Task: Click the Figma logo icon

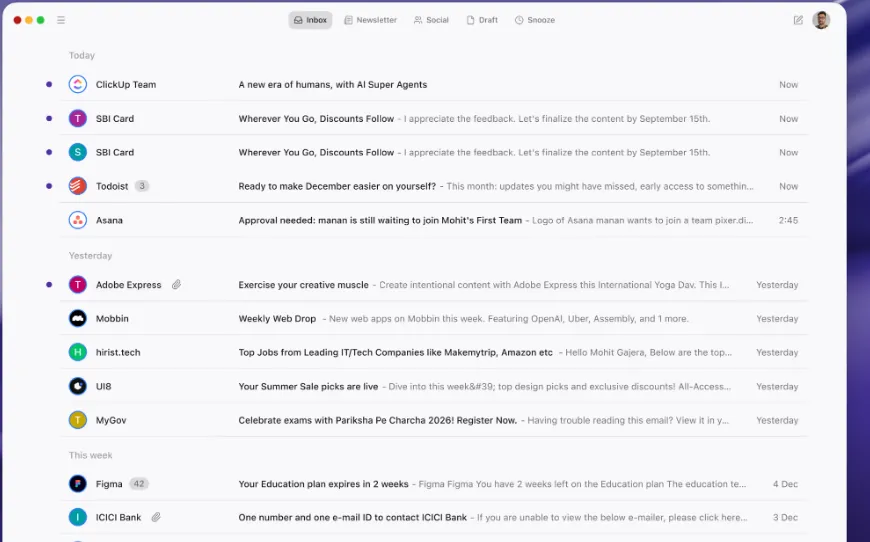Action: click(78, 484)
